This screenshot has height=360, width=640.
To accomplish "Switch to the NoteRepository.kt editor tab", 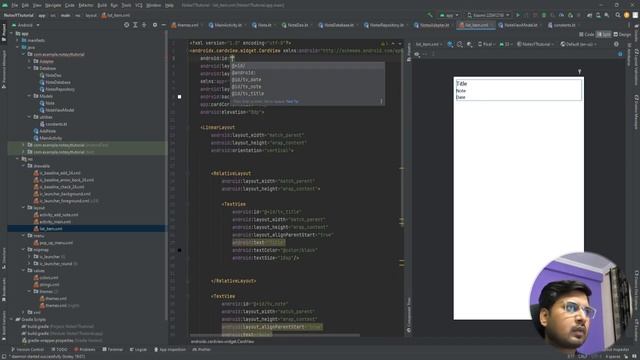I will 384,25.
